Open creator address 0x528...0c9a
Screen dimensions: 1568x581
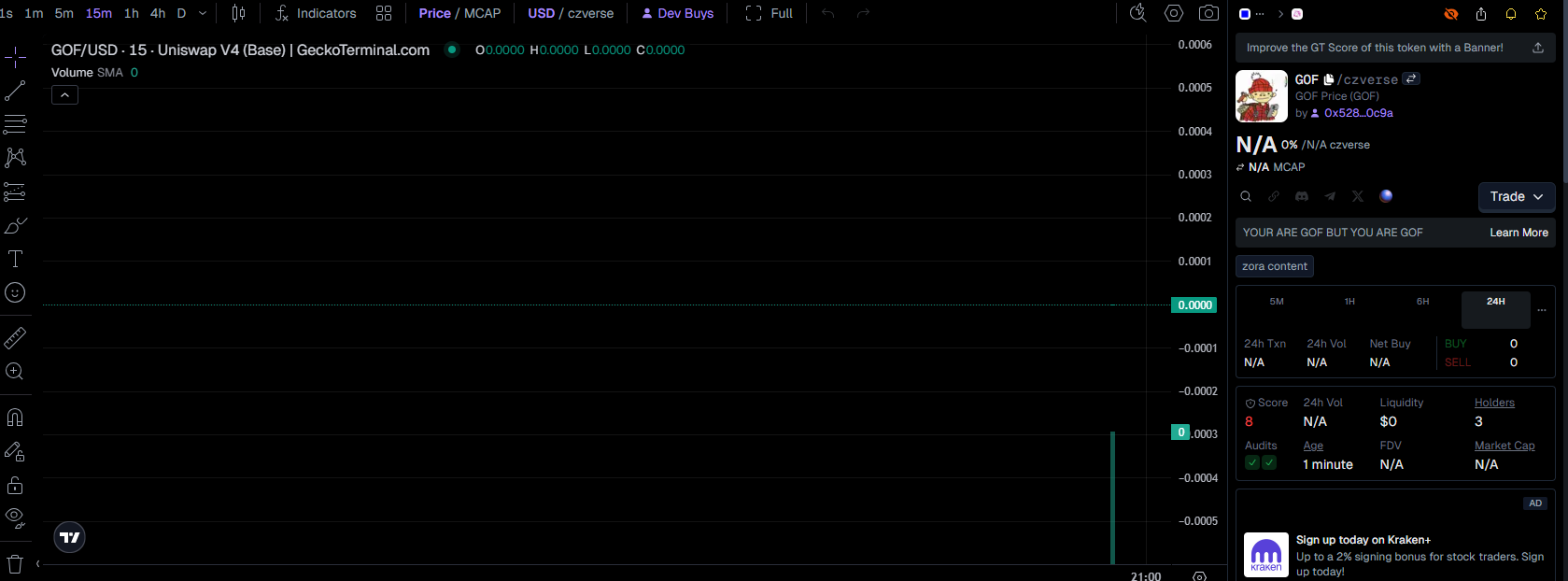pos(1358,113)
